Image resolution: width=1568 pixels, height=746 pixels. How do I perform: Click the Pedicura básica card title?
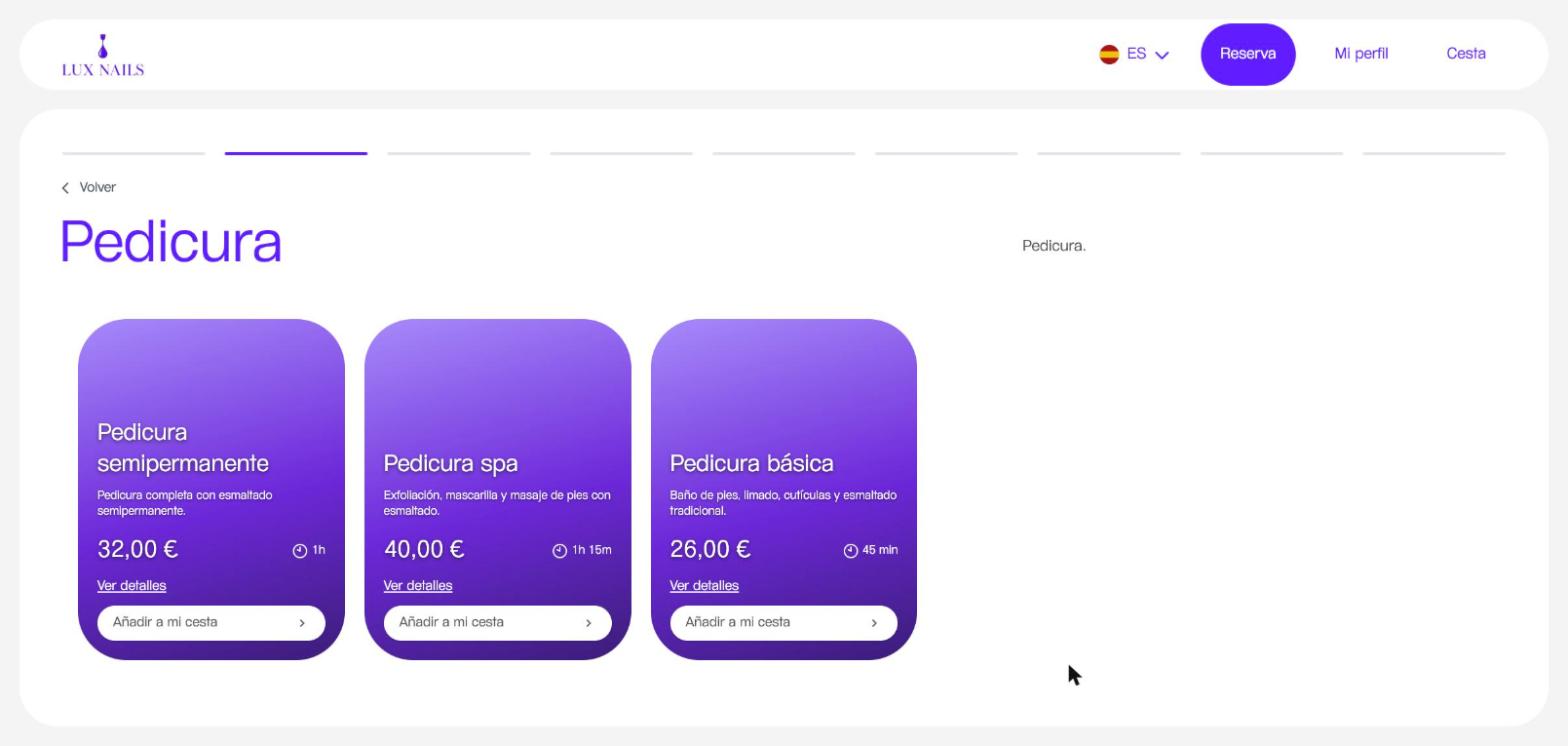(751, 463)
